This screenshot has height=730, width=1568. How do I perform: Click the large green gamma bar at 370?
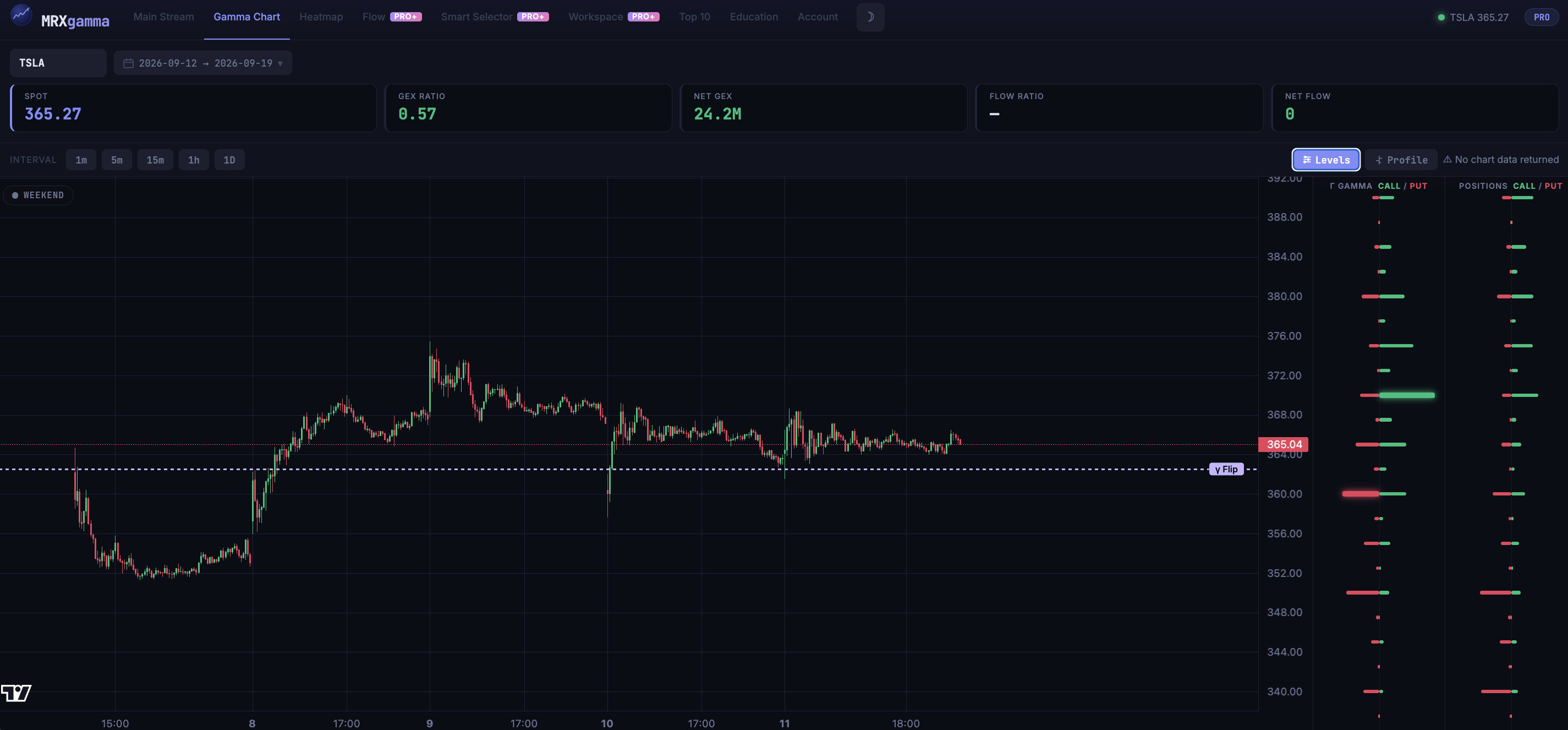pyautogui.click(x=1407, y=395)
